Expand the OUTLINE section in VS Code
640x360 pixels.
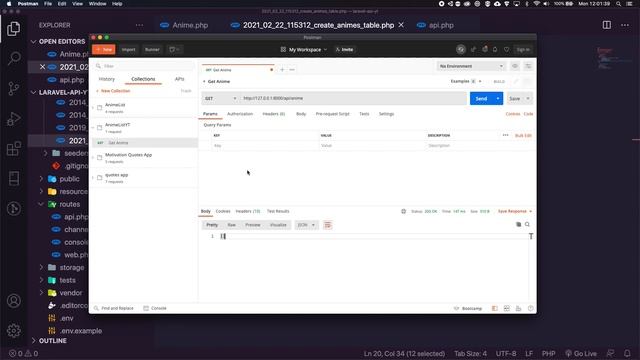click(33, 340)
